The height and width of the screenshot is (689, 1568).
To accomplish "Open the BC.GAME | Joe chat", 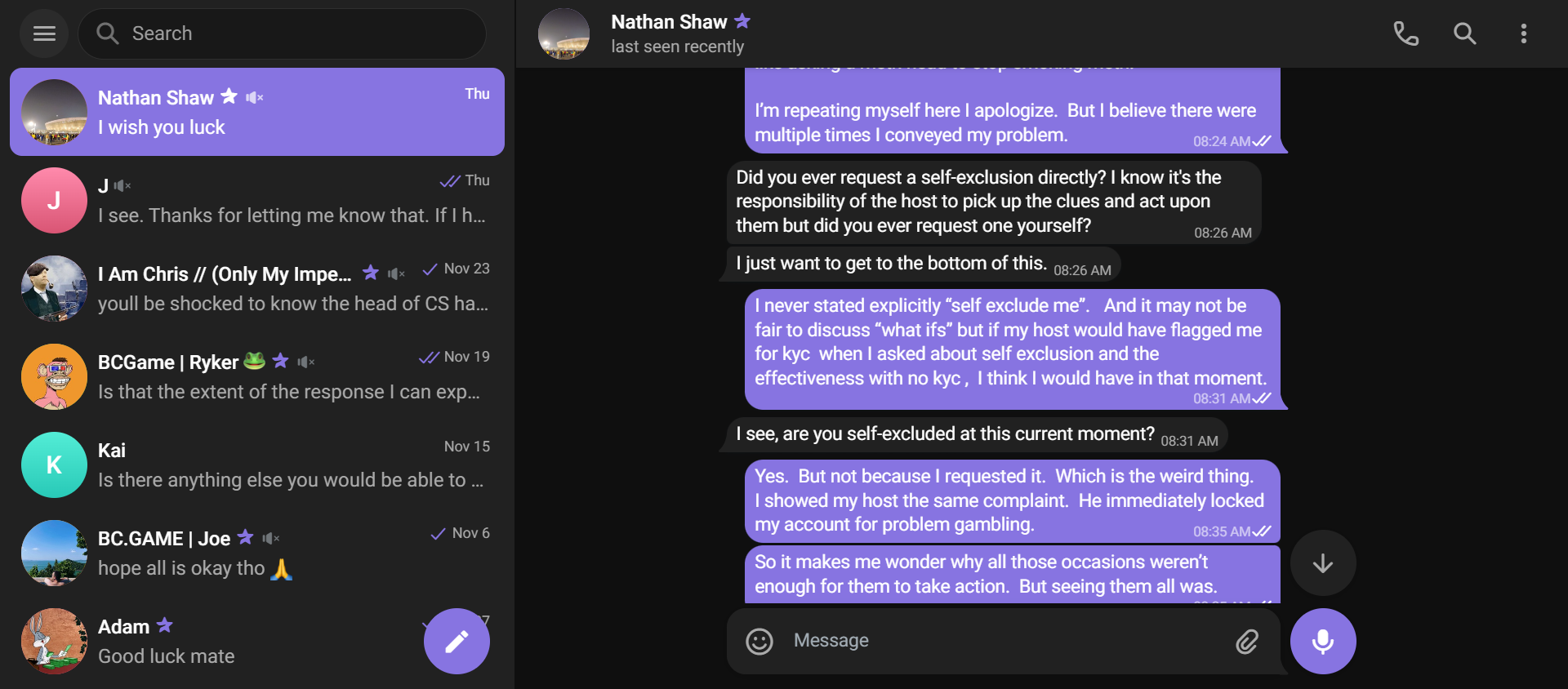I will (257, 553).
